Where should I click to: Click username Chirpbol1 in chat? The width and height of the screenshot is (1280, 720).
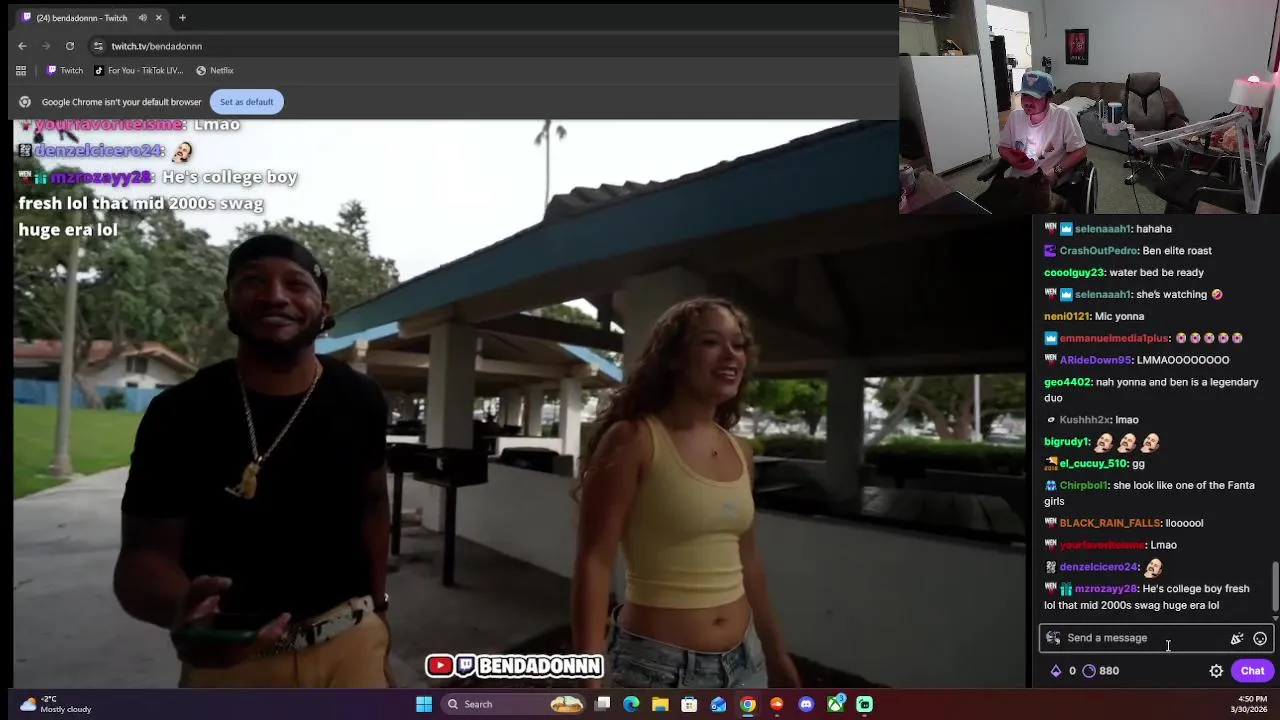coord(1083,486)
